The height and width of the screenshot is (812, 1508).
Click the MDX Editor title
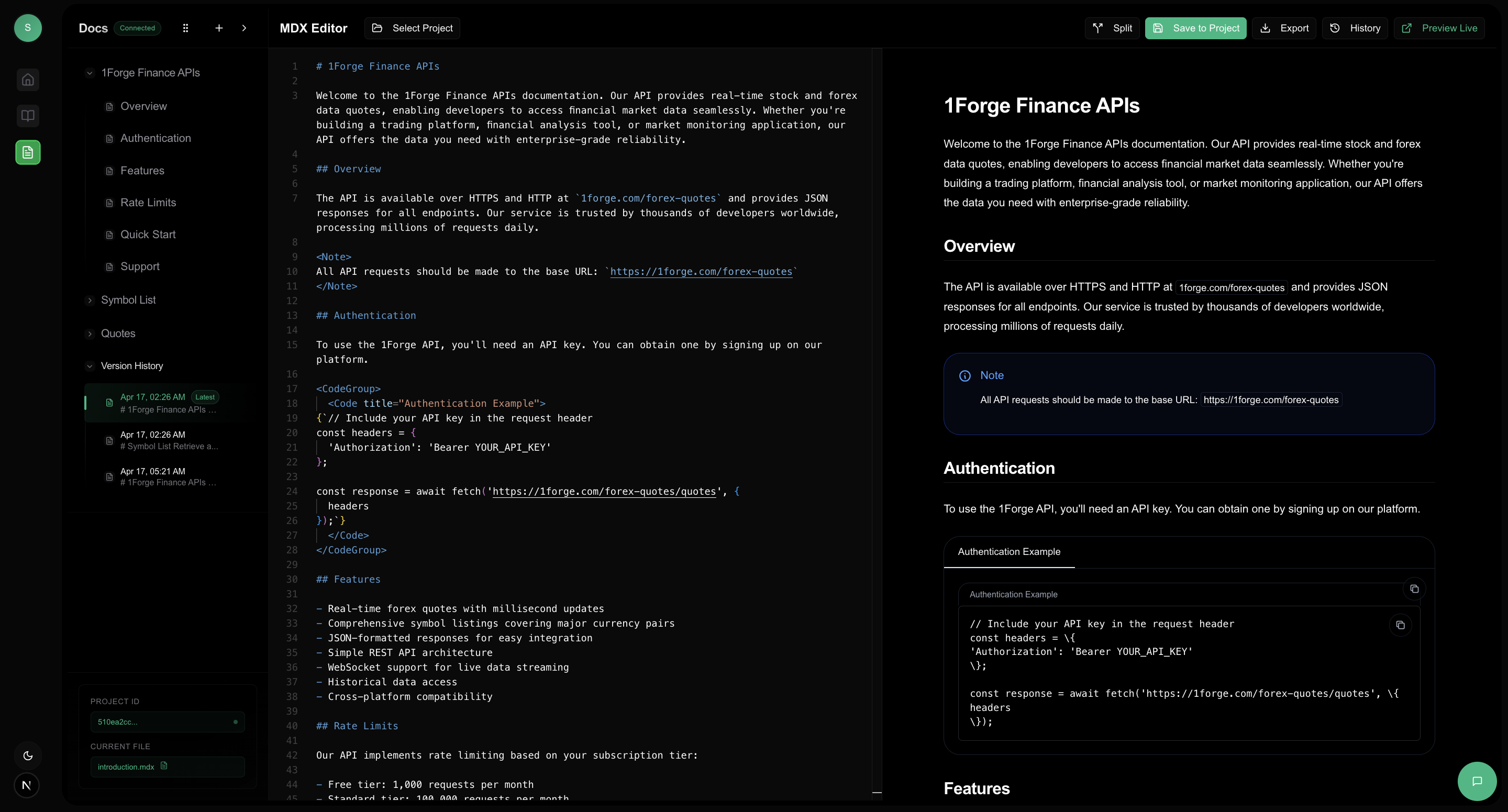click(x=313, y=28)
